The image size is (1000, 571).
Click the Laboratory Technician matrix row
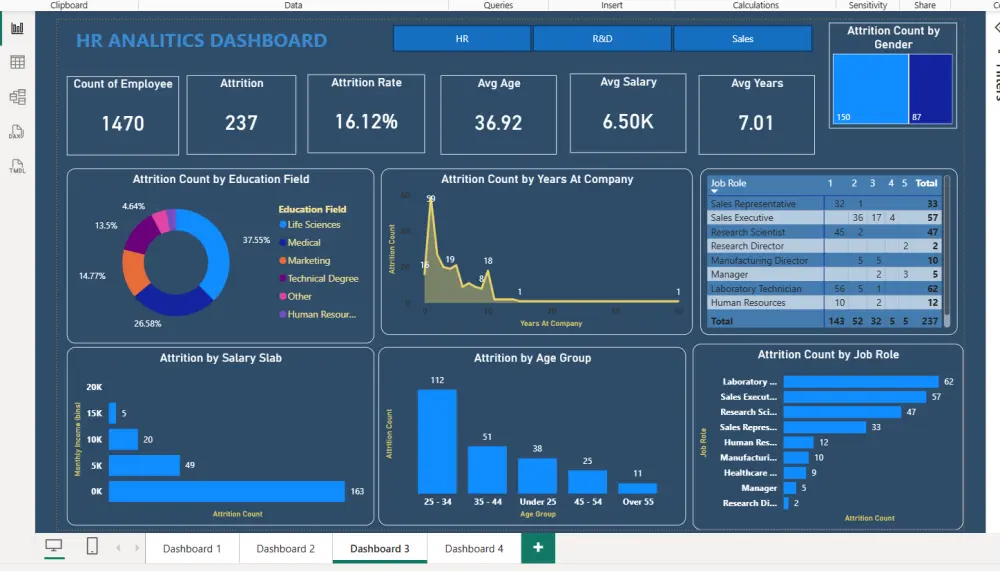824,288
